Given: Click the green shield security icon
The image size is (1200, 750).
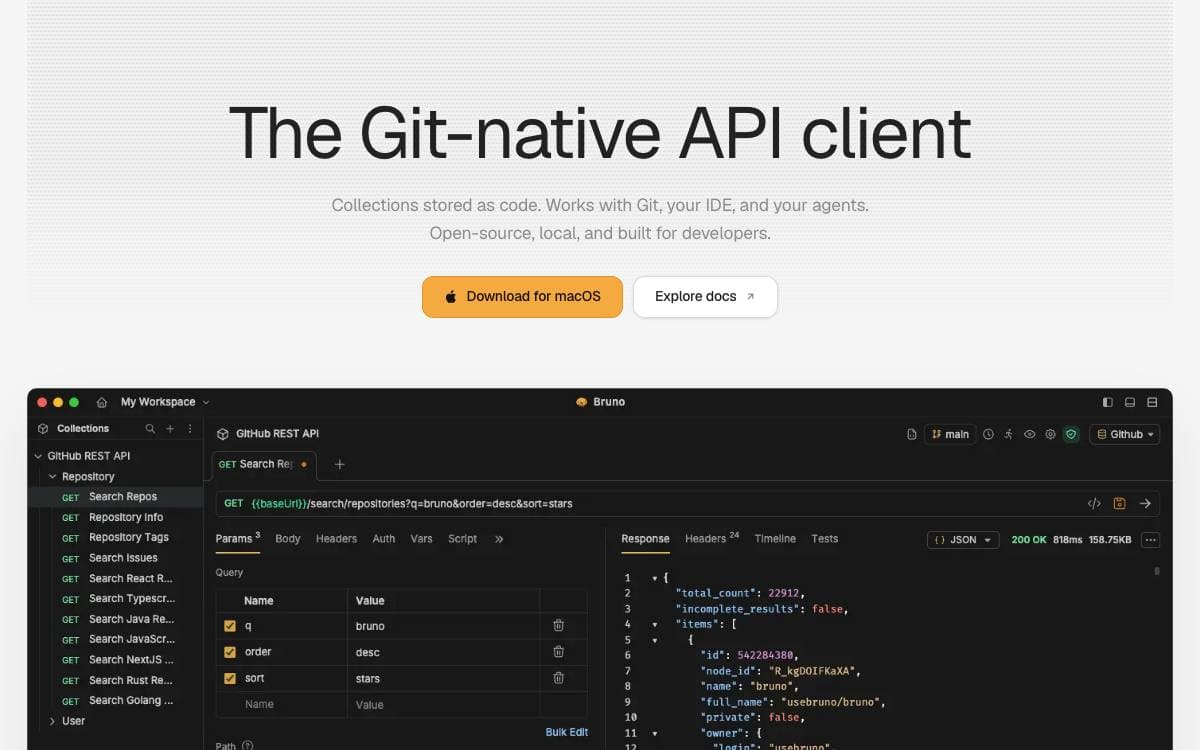Looking at the screenshot, I should point(1071,434).
